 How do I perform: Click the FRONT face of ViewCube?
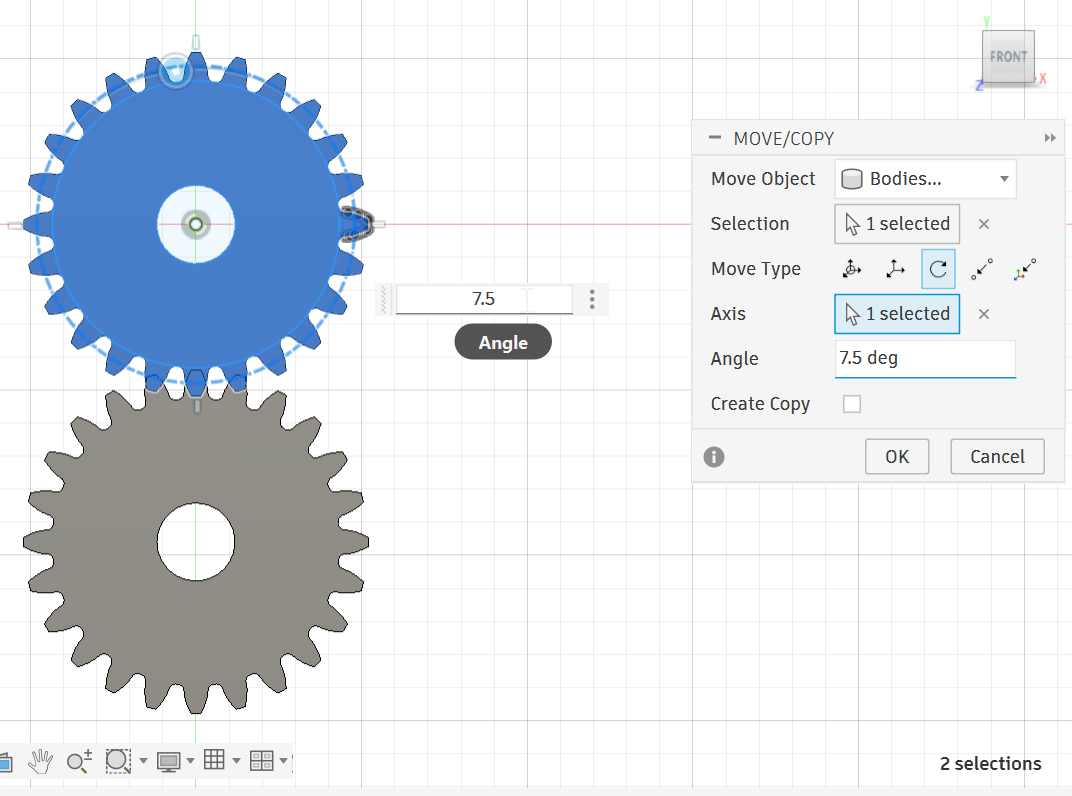pos(1008,57)
